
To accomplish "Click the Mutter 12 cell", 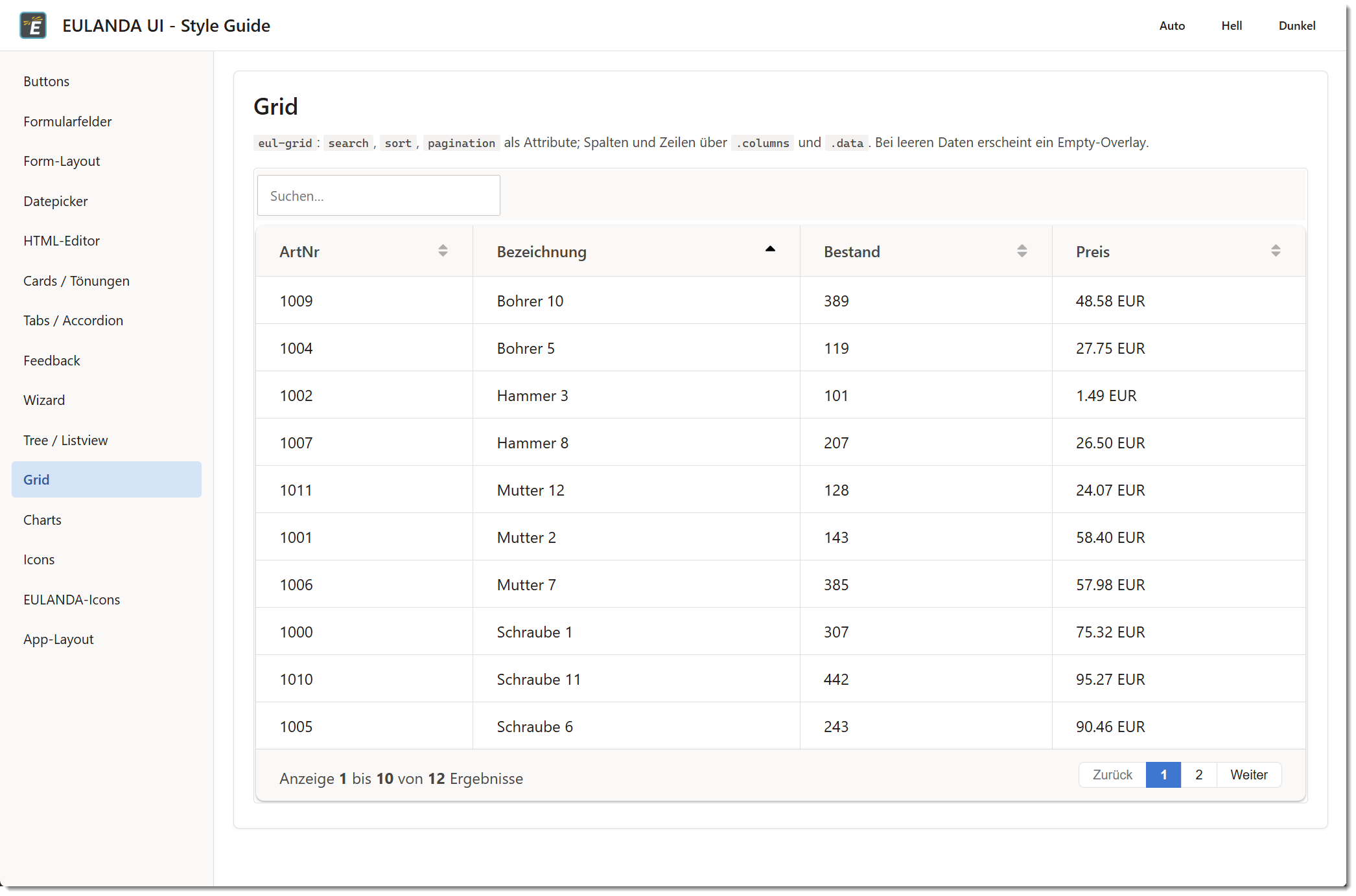I will [x=637, y=490].
